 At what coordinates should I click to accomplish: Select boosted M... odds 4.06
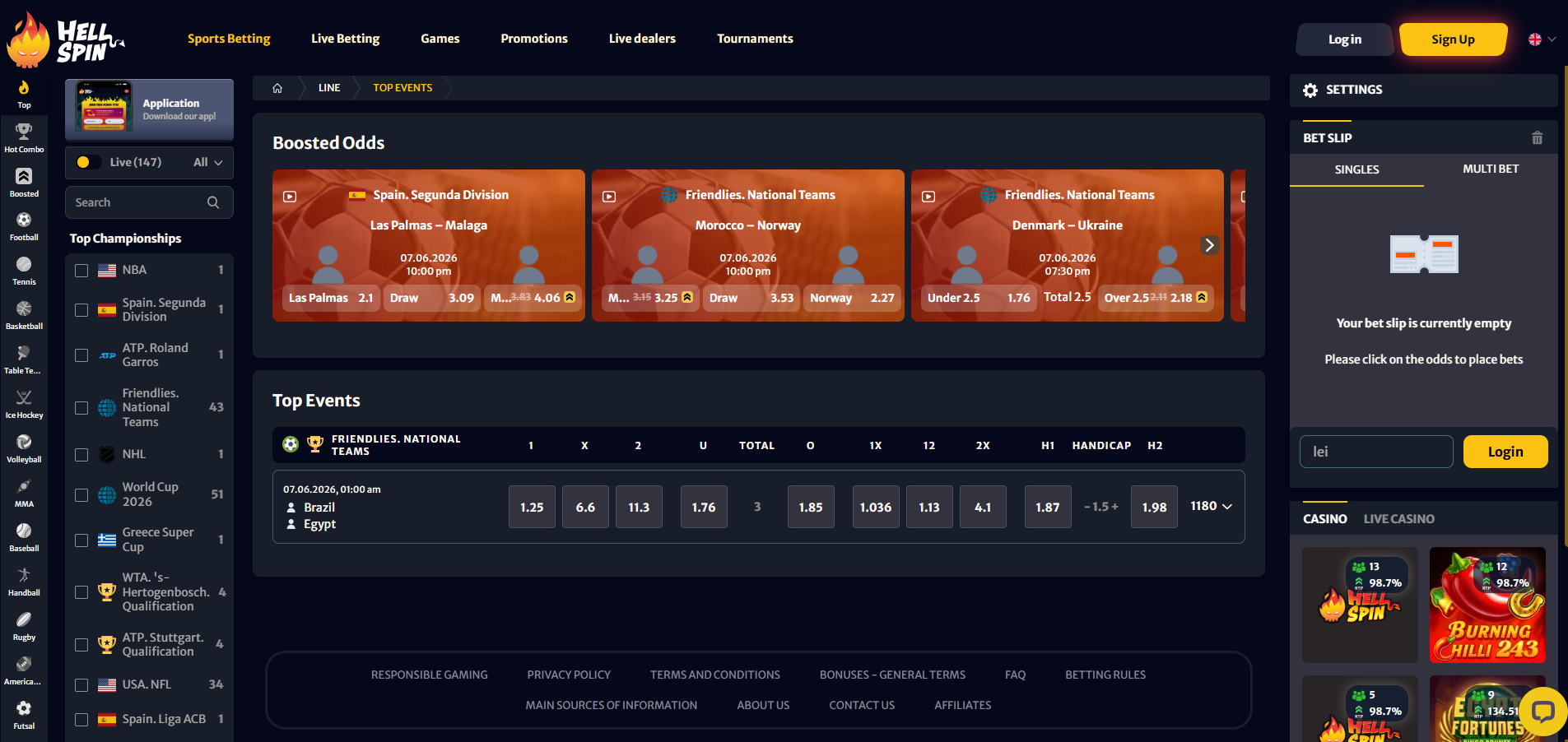533,298
